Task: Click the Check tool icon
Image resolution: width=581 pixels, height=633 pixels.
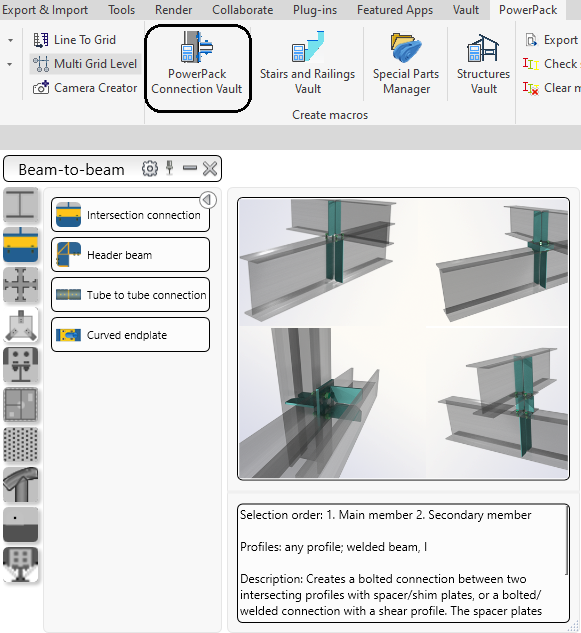Action: pyautogui.click(x=531, y=64)
